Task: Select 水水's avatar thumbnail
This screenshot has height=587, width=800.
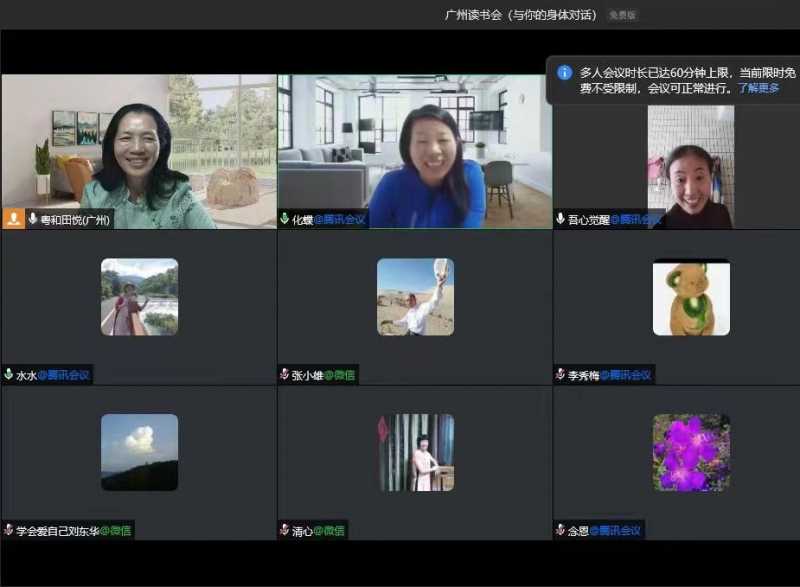Action: click(x=139, y=297)
